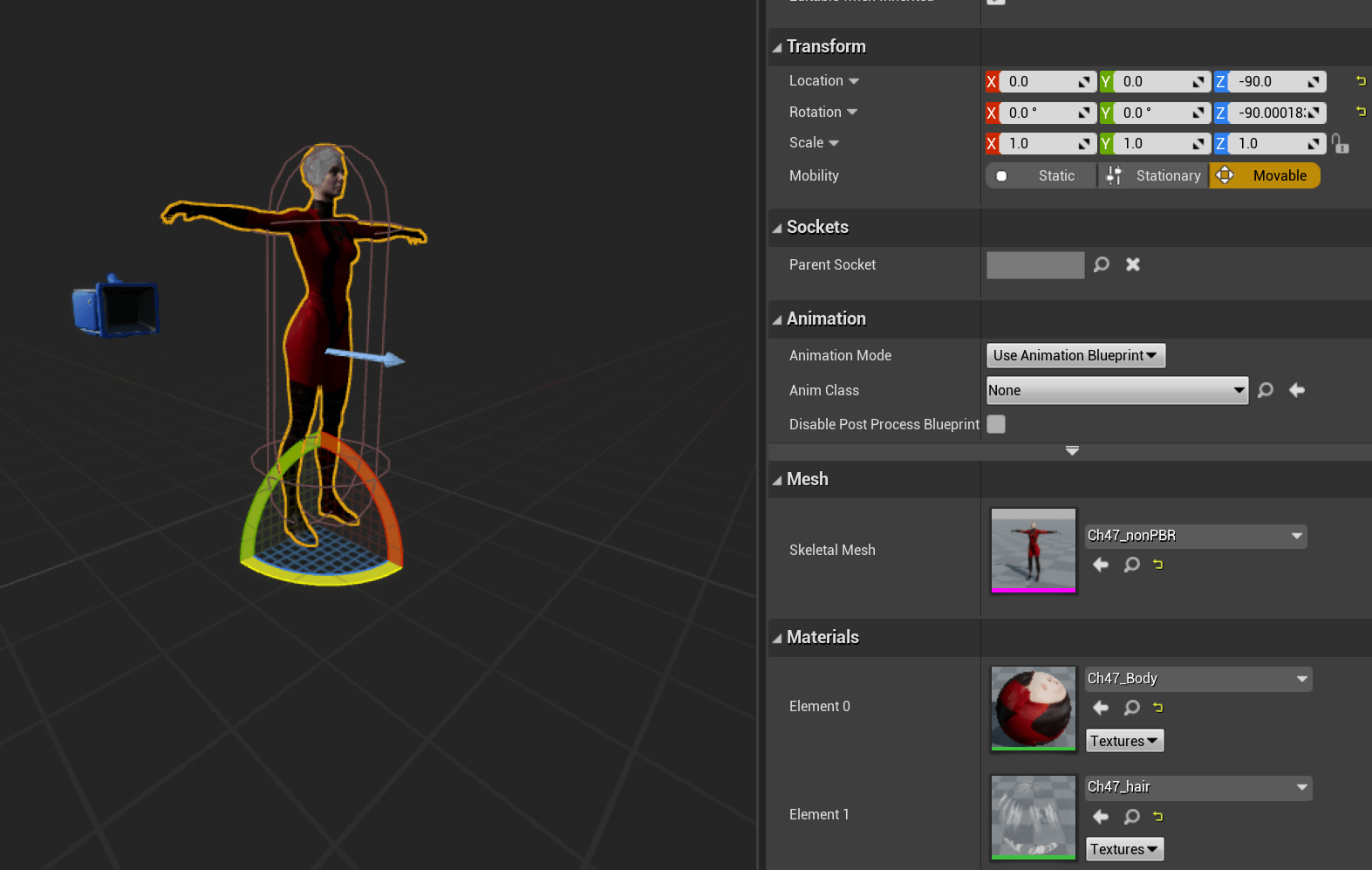Edit the Location Z value -90.0

click(1277, 81)
